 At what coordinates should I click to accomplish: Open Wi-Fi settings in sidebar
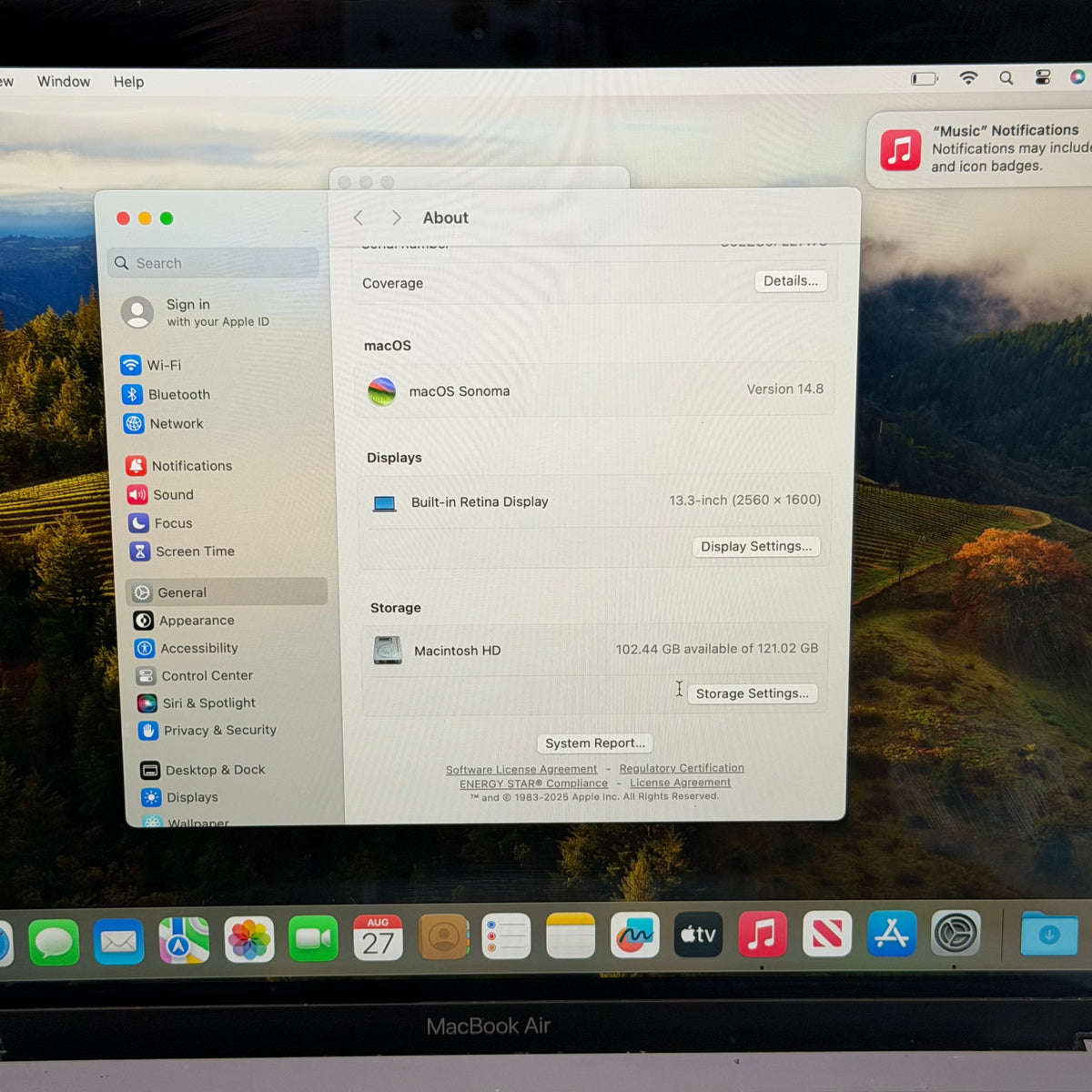(x=151, y=365)
